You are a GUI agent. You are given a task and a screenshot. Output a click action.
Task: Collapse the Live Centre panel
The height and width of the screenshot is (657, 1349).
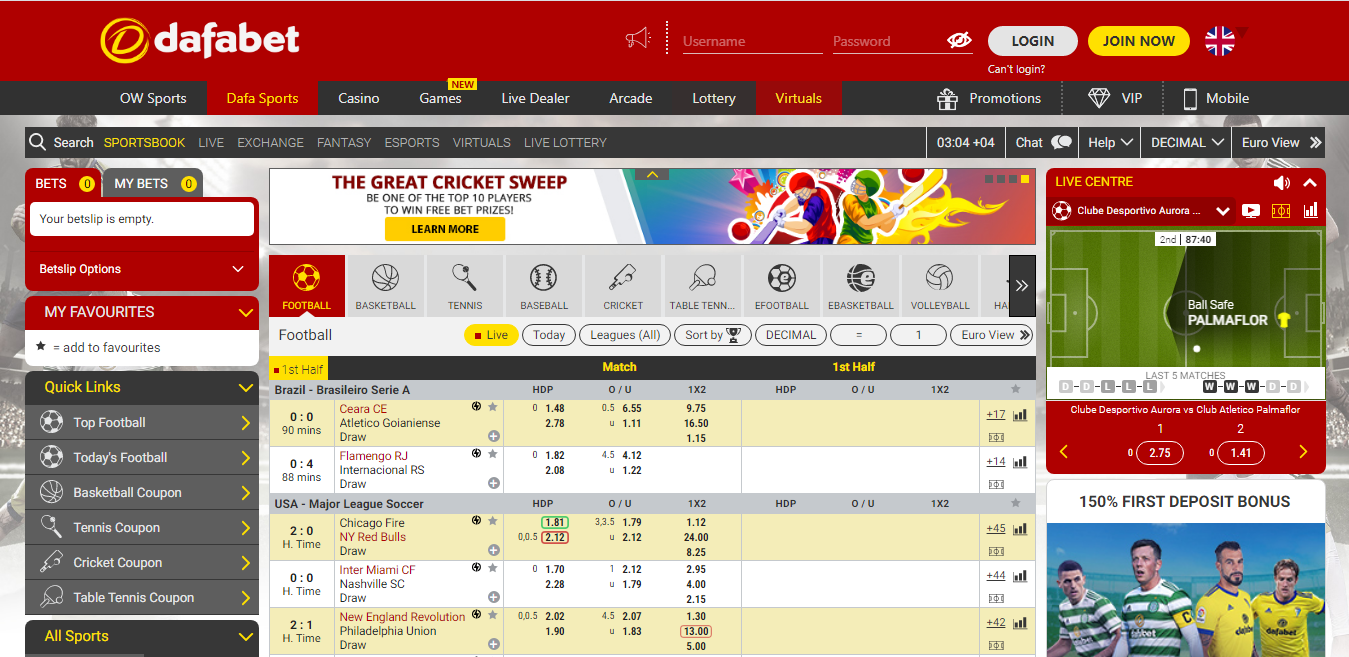pos(1310,183)
